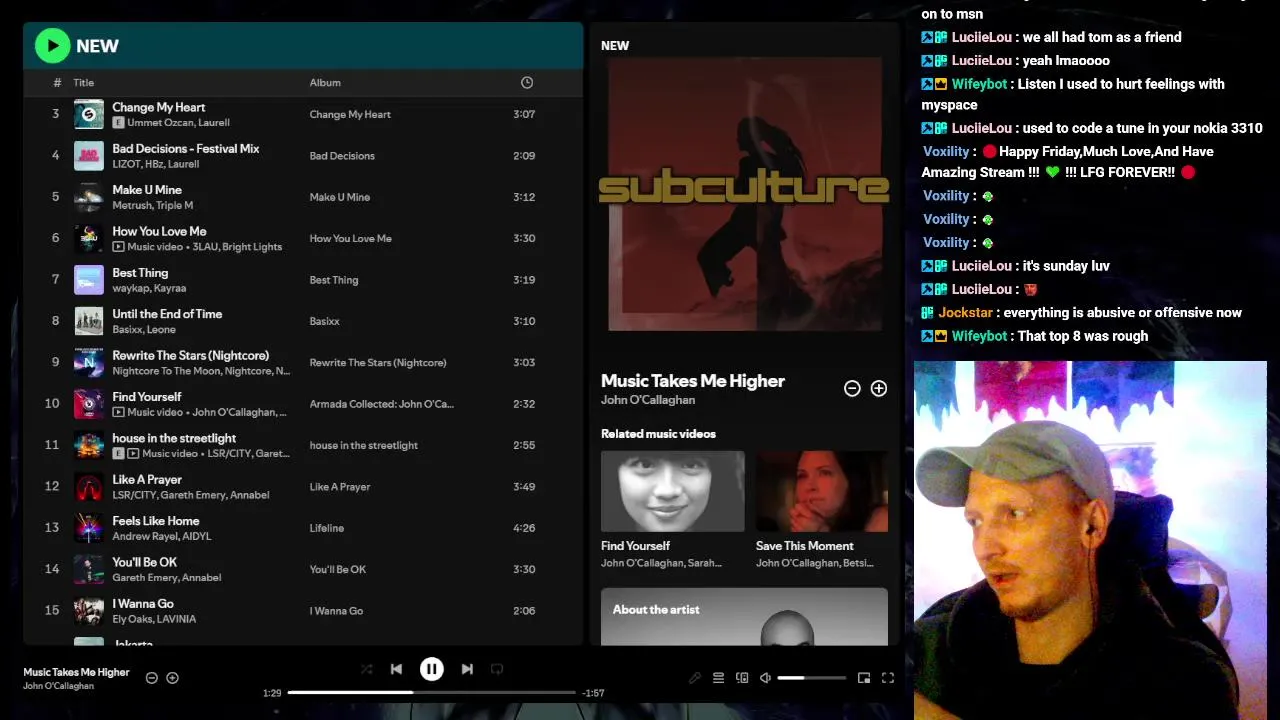The height and width of the screenshot is (720, 1280).
Task: Pause playback in the bottom player bar
Action: (x=431, y=669)
